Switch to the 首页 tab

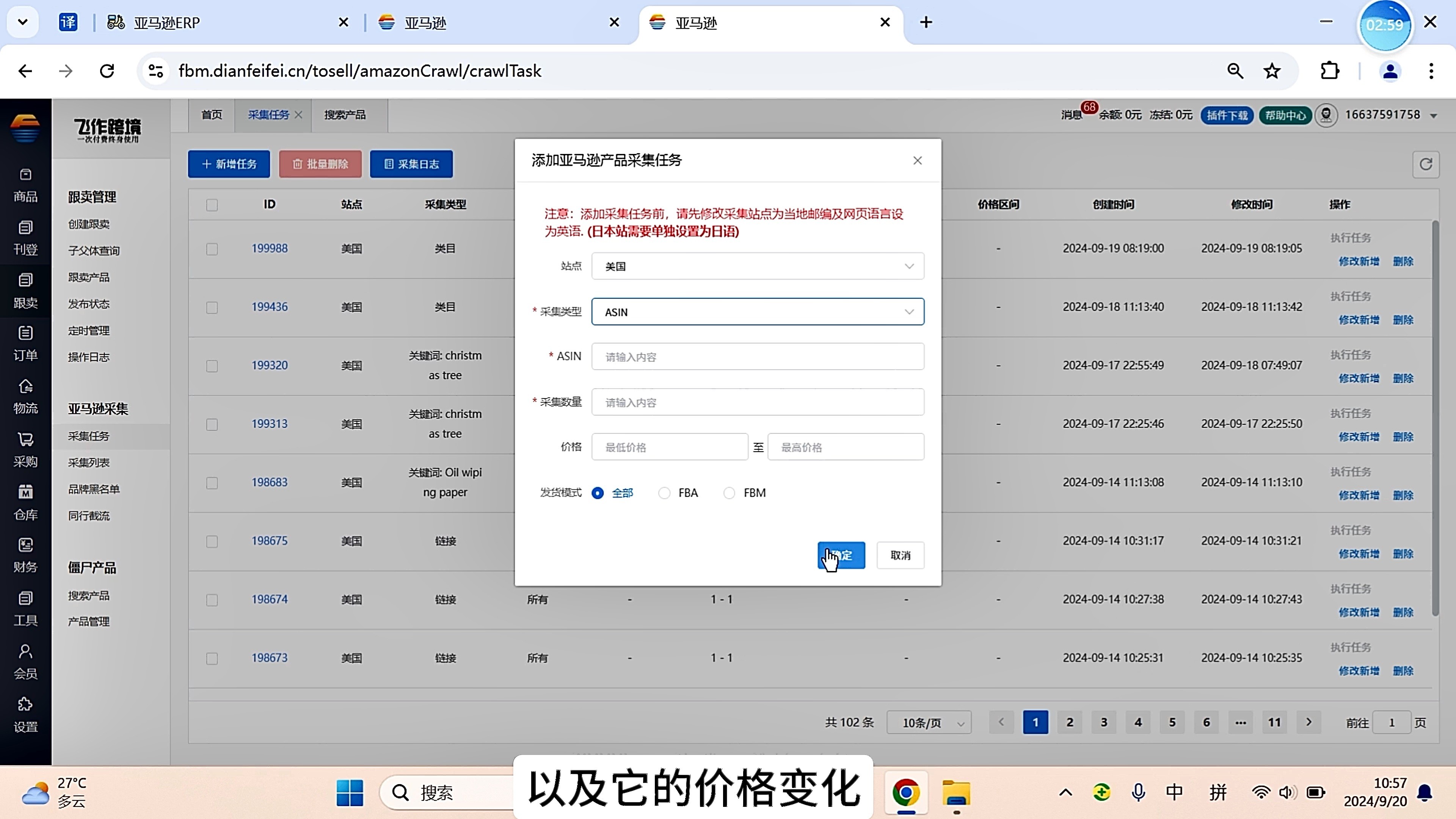212,115
